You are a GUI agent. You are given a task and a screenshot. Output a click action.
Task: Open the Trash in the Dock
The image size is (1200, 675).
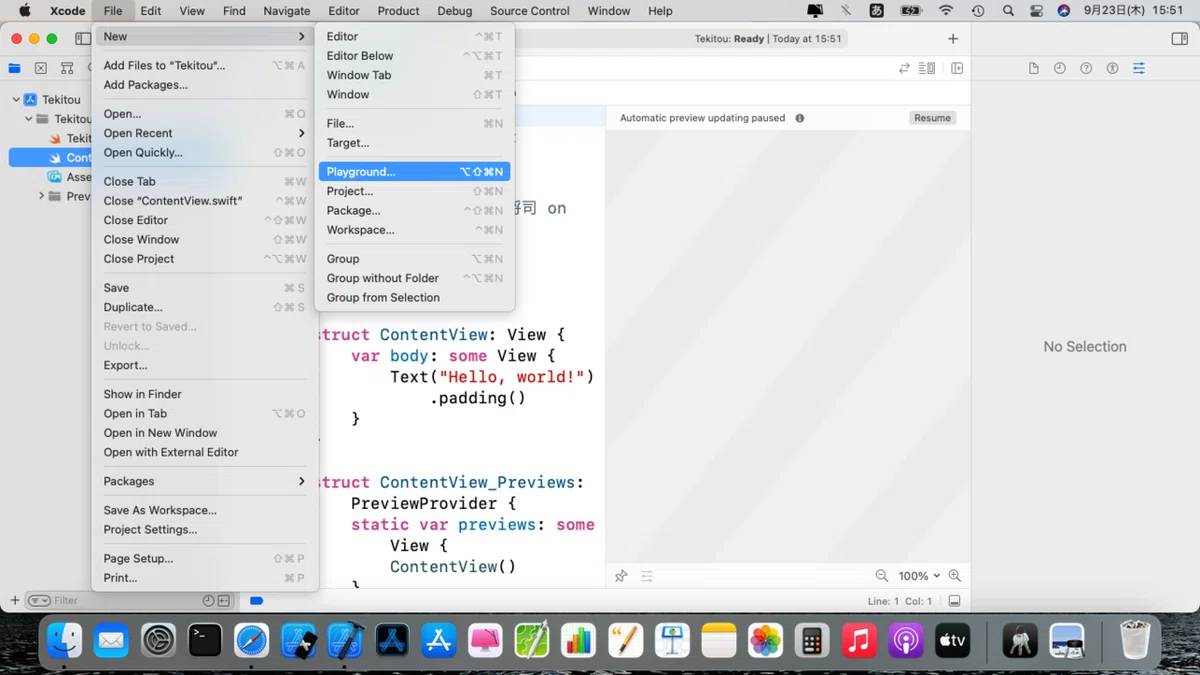[1135, 640]
